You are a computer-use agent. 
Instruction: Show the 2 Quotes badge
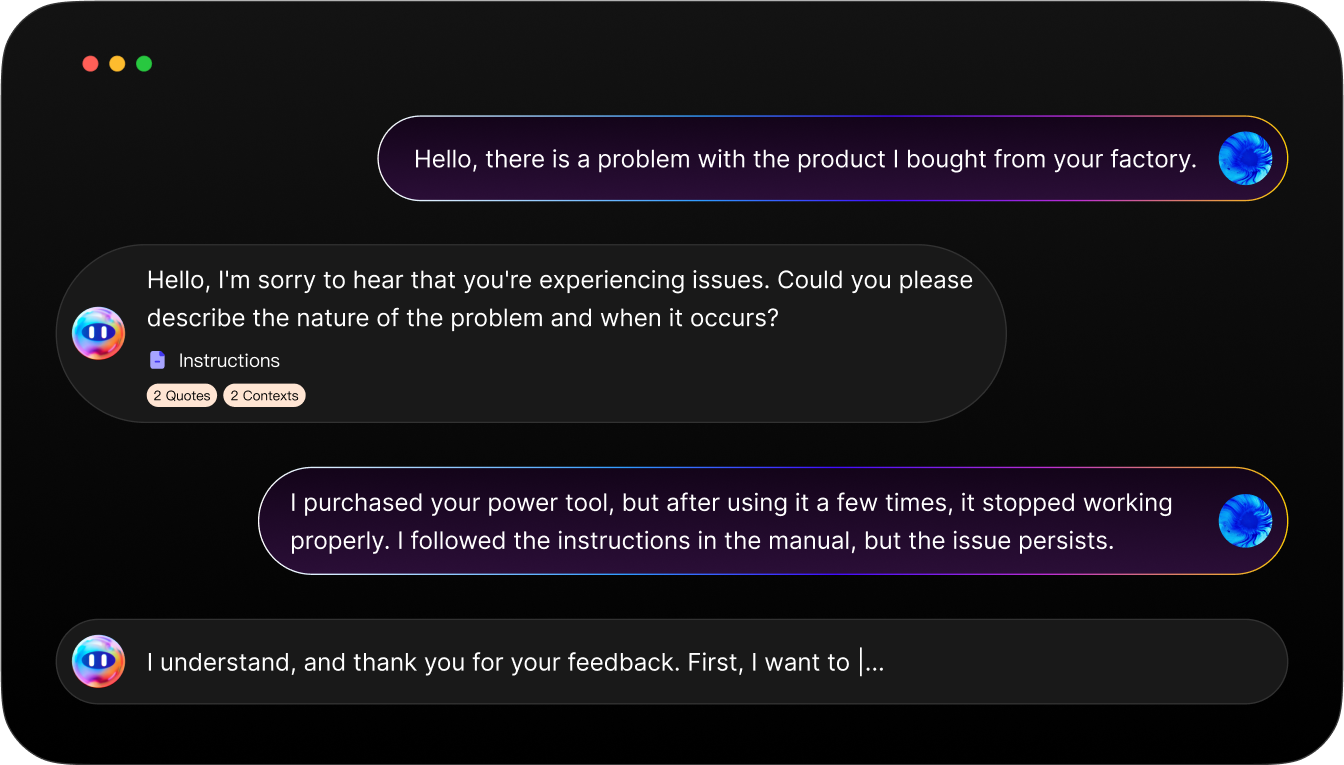coord(182,396)
